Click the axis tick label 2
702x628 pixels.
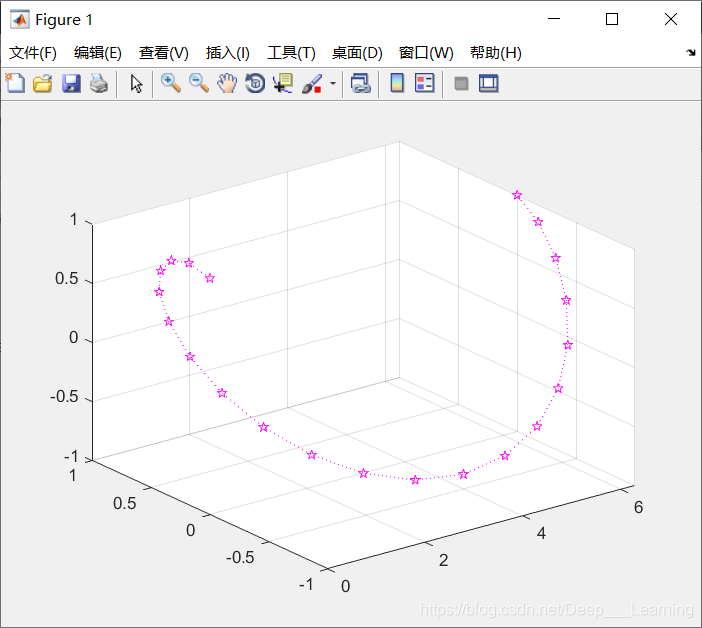pyautogui.click(x=443, y=560)
